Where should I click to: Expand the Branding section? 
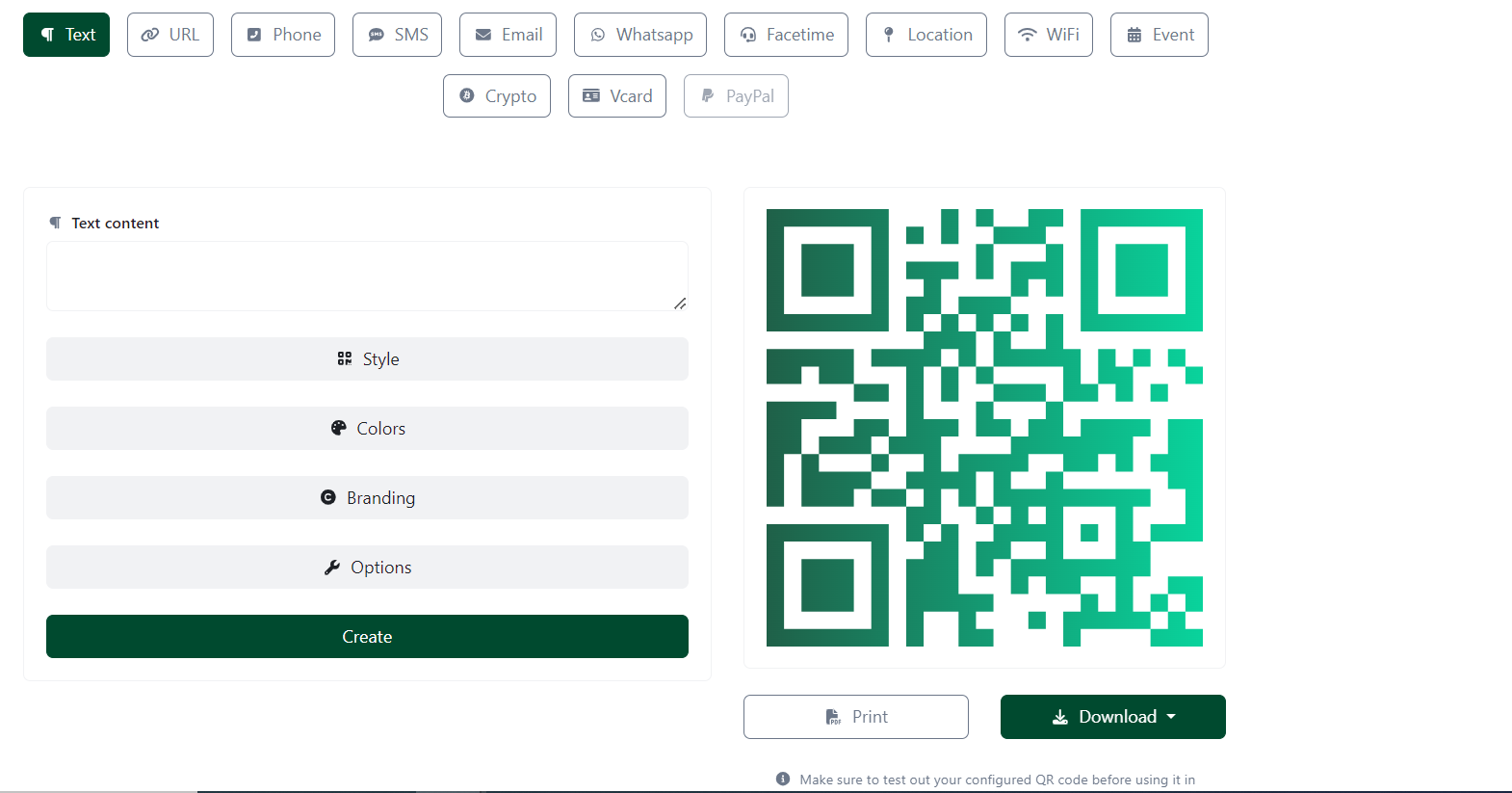coord(367,497)
